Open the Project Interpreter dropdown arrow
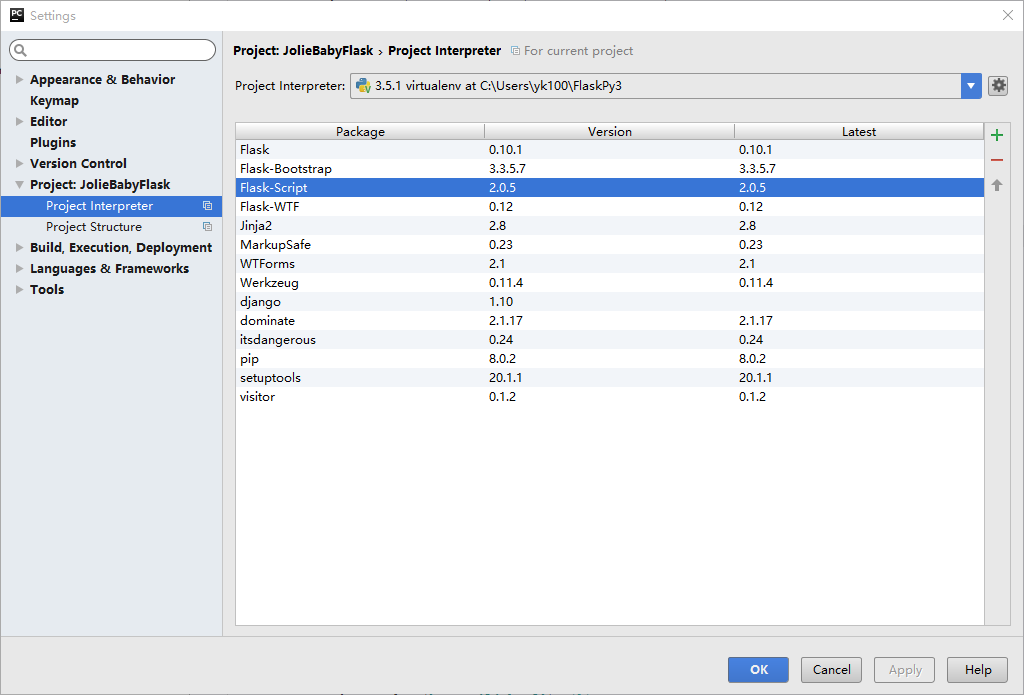 [971, 86]
